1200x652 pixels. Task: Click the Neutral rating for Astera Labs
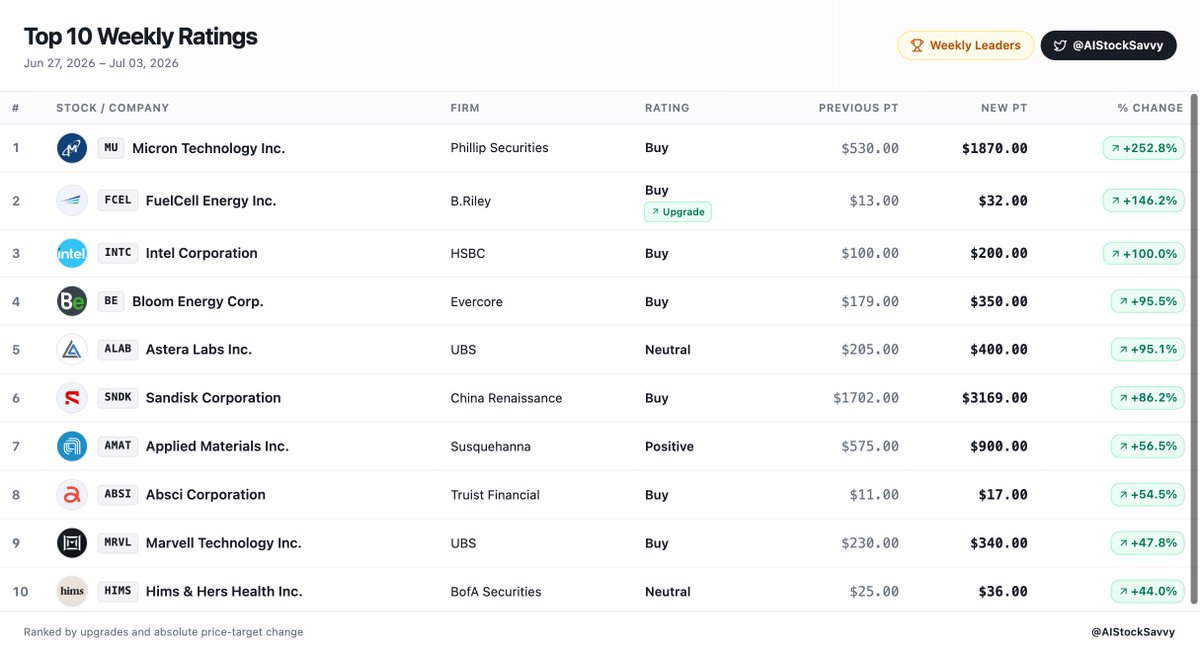click(668, 350)
